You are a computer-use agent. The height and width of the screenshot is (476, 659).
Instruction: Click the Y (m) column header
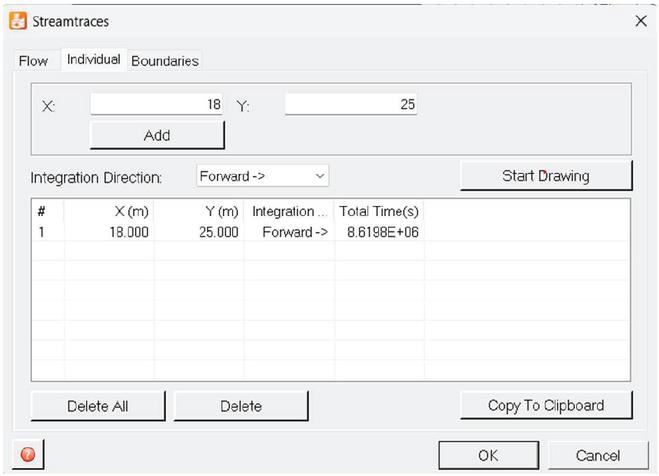(198, 211)
